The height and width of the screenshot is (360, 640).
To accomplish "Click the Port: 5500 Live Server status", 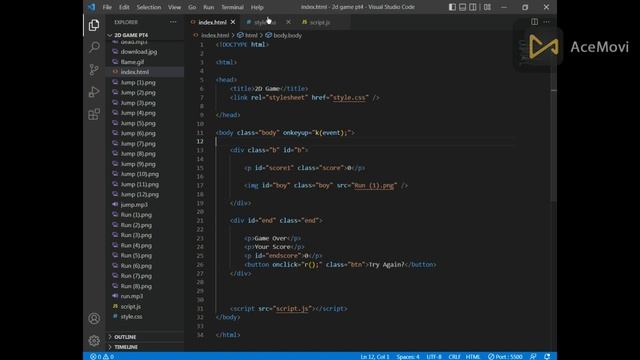I will [505, 357].
